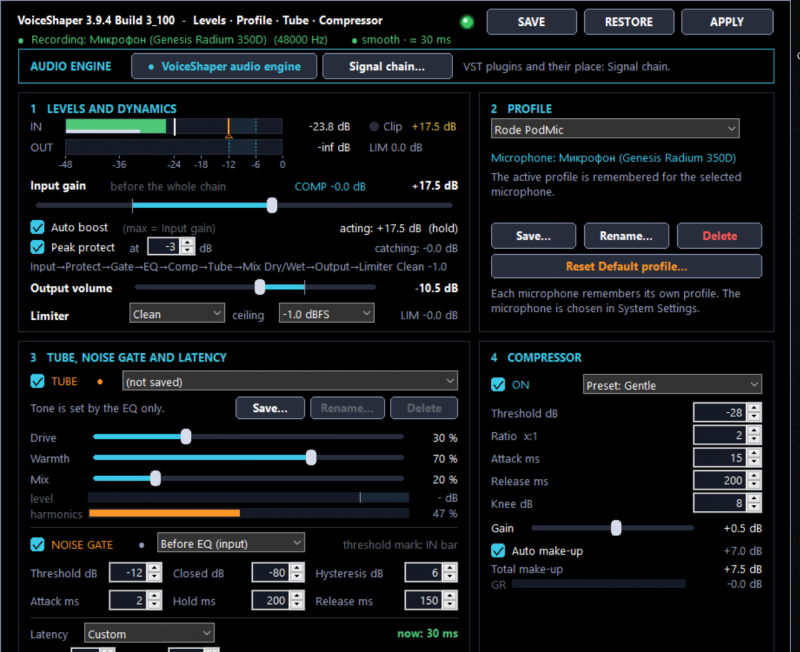Click the noise gate Attack ms stepper

click(155, 600)
